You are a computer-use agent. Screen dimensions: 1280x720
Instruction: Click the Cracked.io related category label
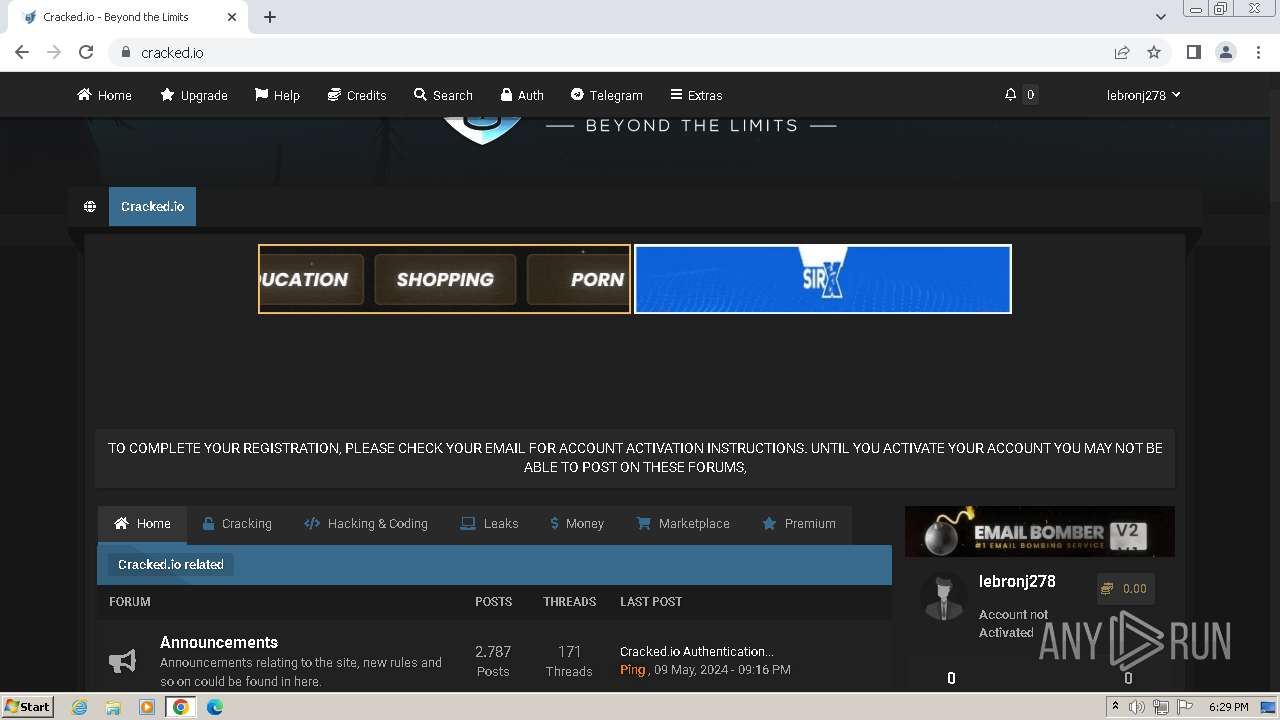pyautogui.click(x=171, y=565)
